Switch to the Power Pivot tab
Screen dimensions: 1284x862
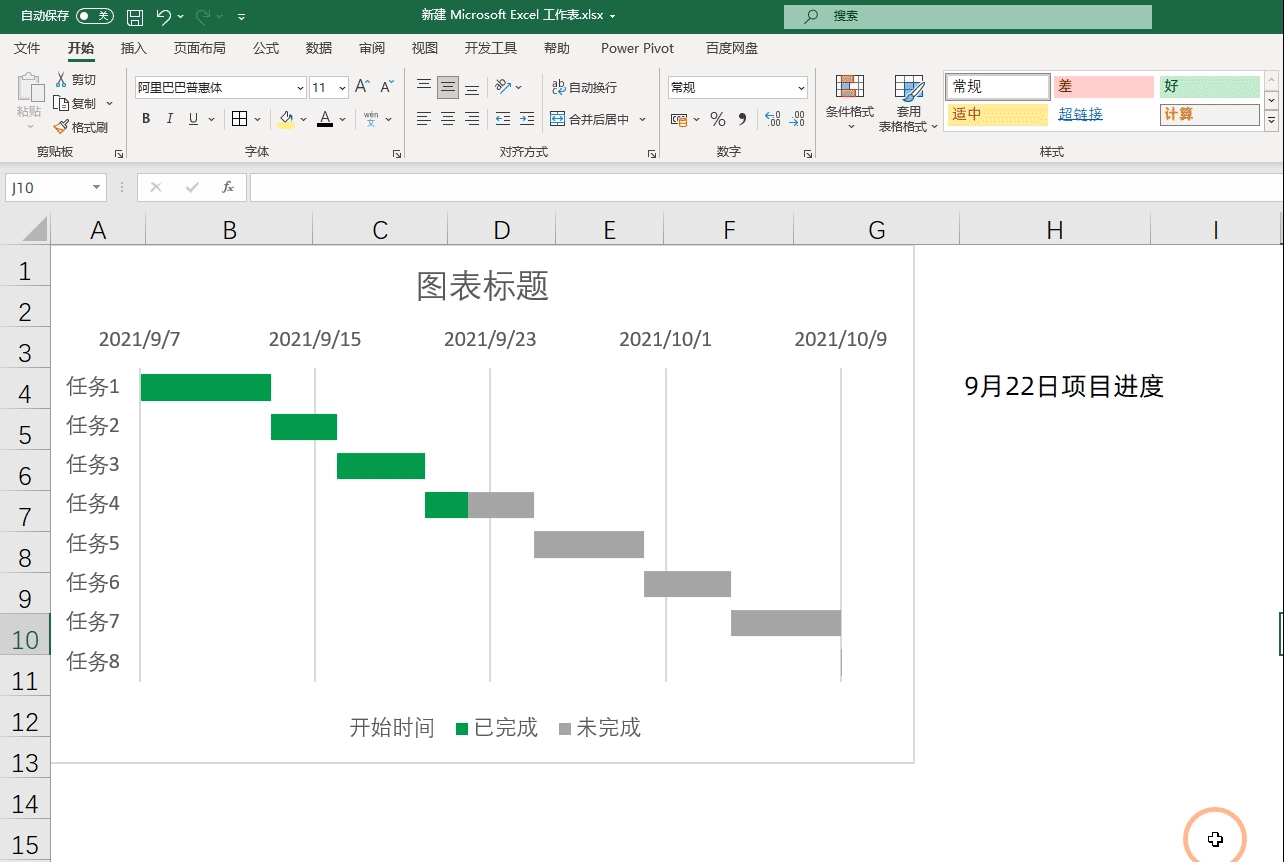pyautogui.click(x=637, y=48)
